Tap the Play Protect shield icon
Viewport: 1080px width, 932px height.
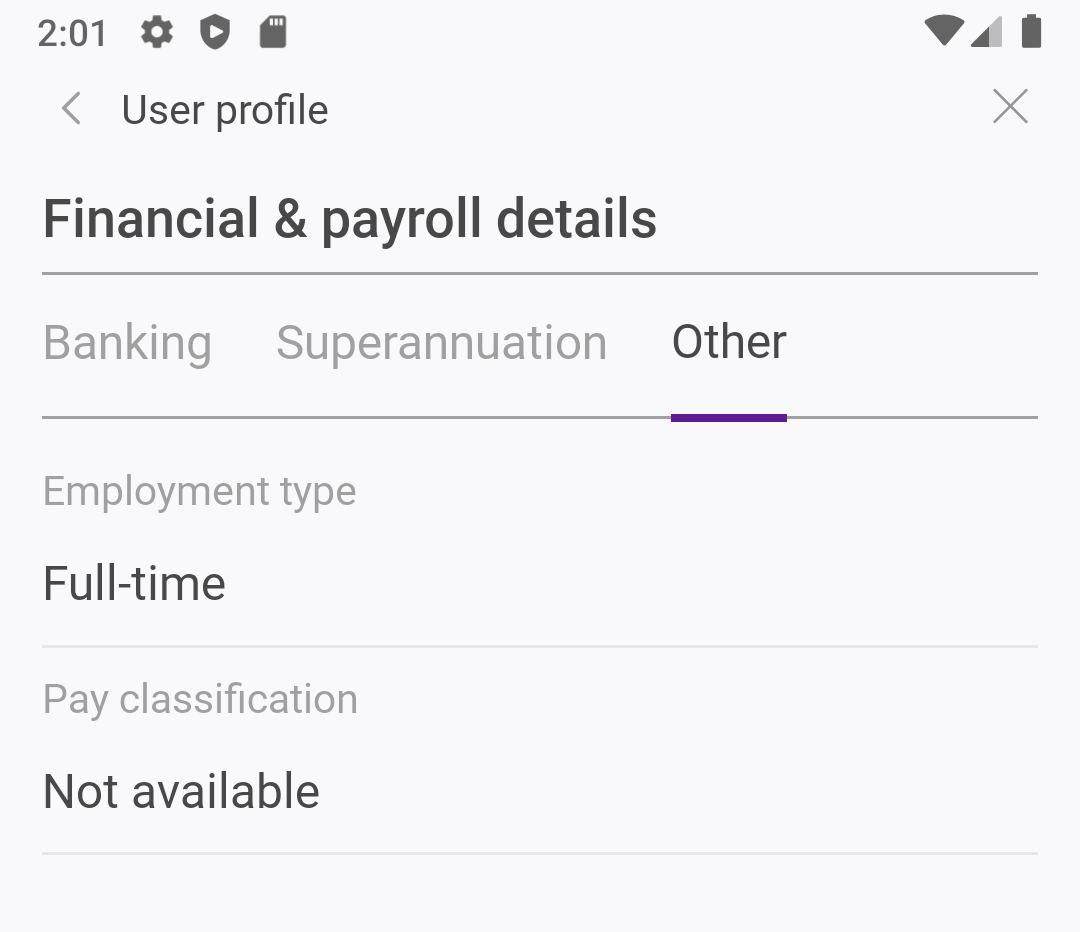[214, 33]
